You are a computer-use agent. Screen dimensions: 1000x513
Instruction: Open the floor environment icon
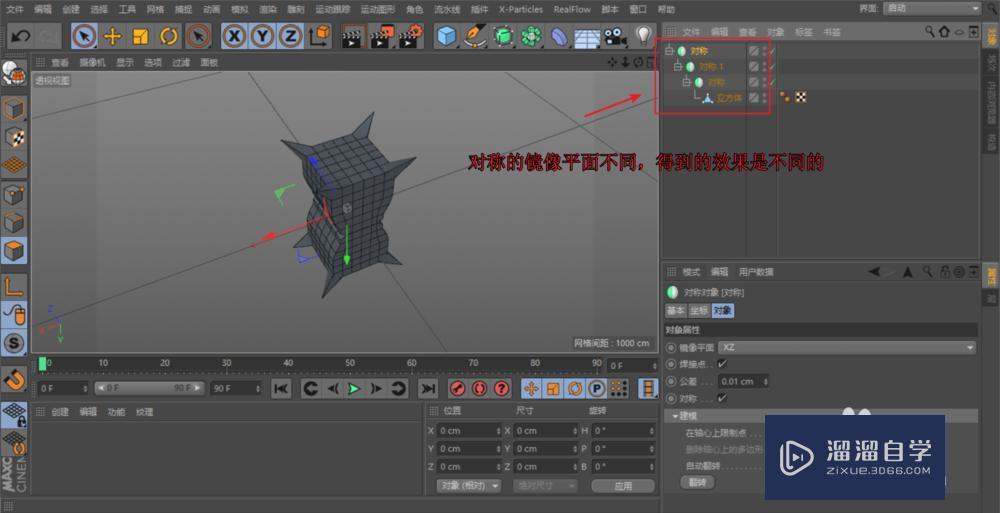click(587, 36)
